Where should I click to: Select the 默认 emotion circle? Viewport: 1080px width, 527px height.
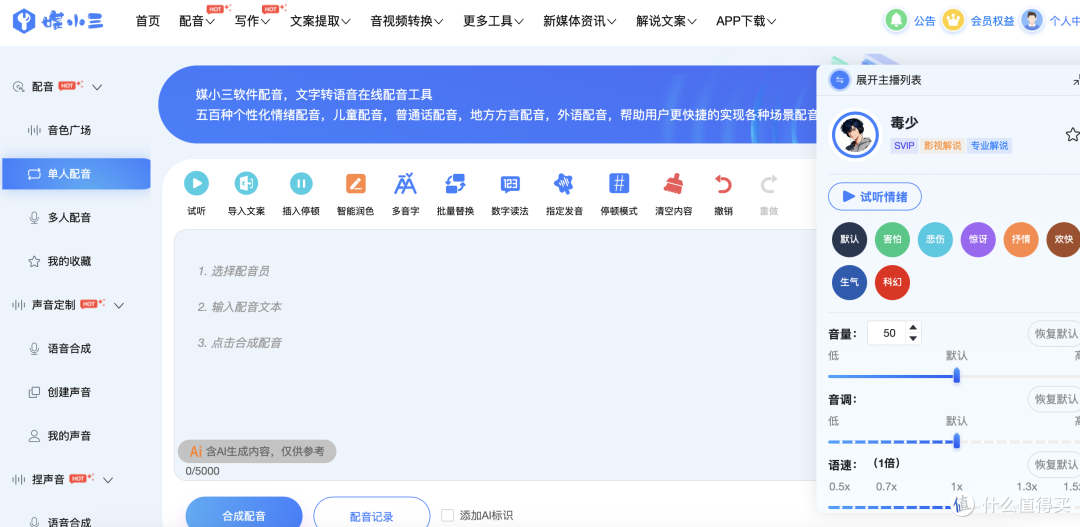[x=849, y=239]
